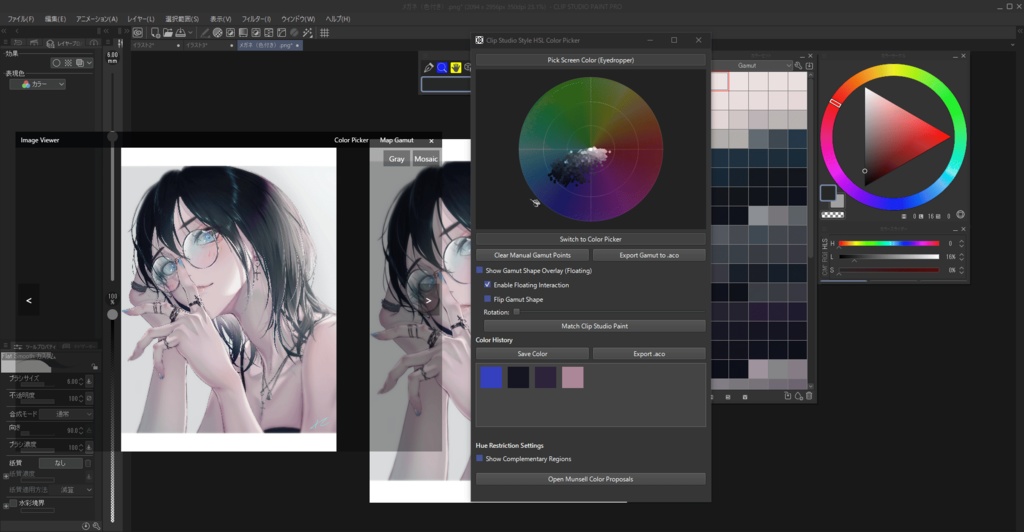Switch to the Color Picker tab
This screenshot has width=1024, height=532.
pyautogui.click(x=351, y=140)
